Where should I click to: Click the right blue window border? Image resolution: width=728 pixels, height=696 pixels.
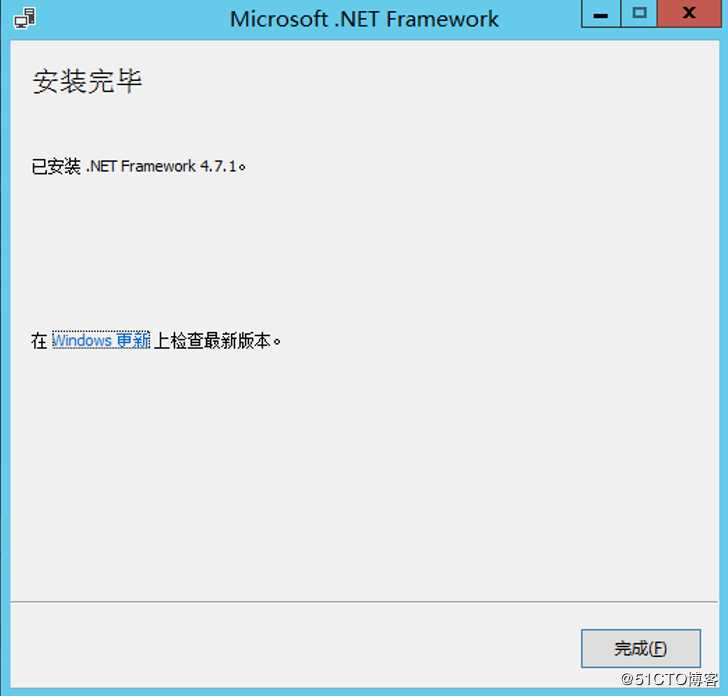pyautogui.click(x=723, y=362)
